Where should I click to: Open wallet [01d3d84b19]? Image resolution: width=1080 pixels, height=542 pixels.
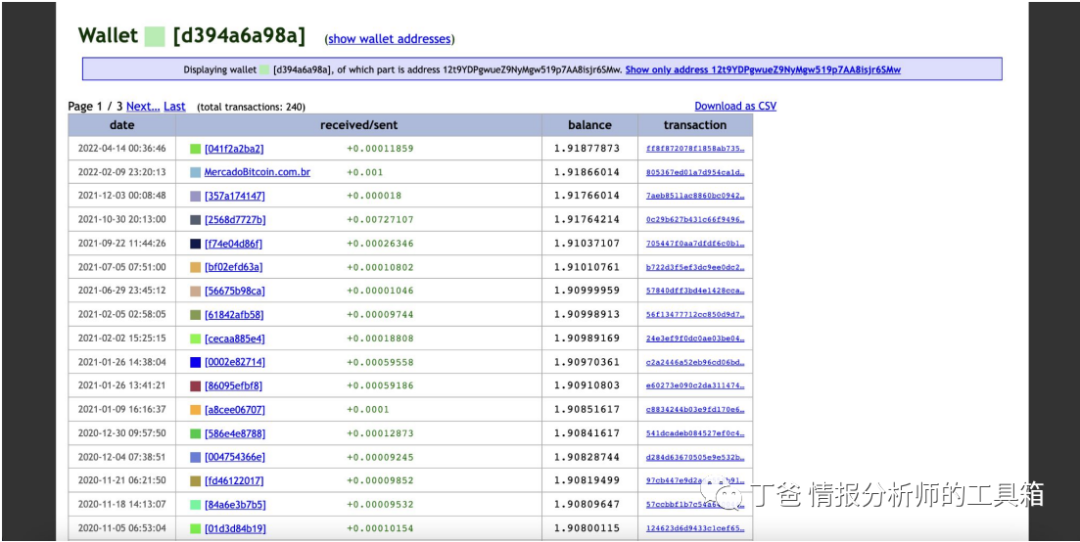(235, 529)
